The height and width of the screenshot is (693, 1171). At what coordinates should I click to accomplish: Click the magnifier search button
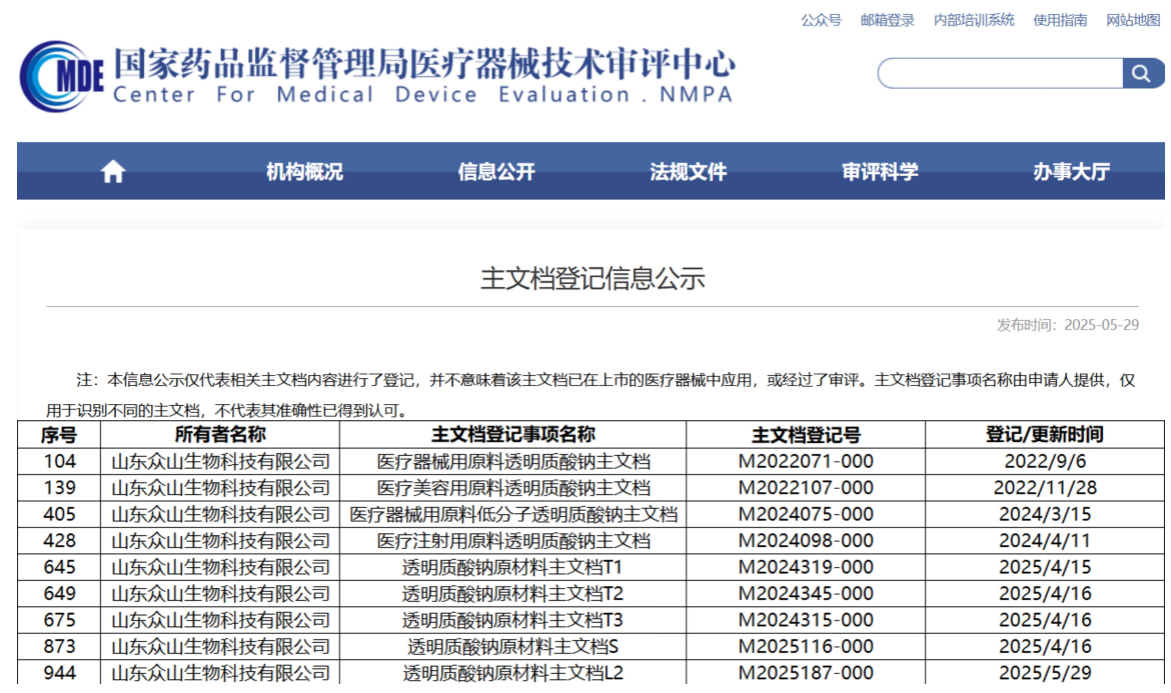1141,73
